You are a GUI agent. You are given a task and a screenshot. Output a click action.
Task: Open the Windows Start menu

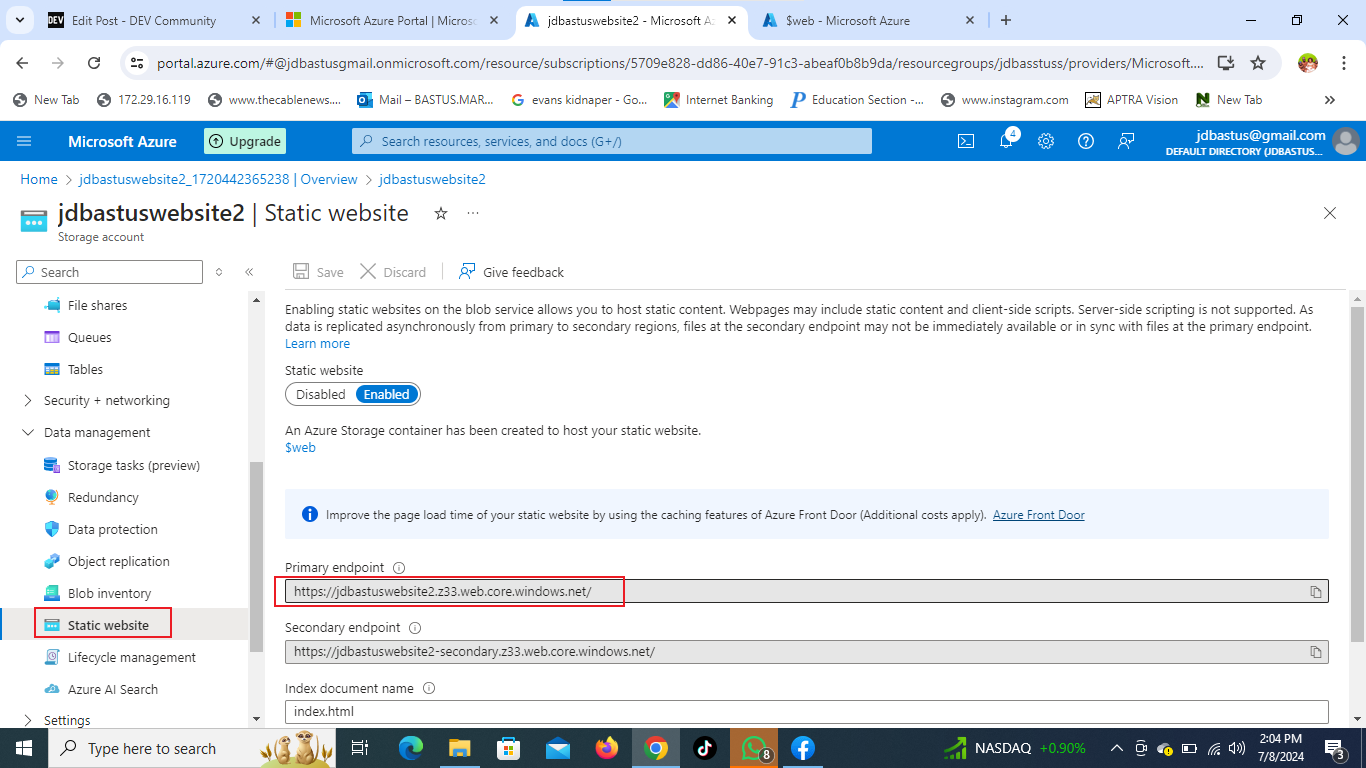(23, 748)
